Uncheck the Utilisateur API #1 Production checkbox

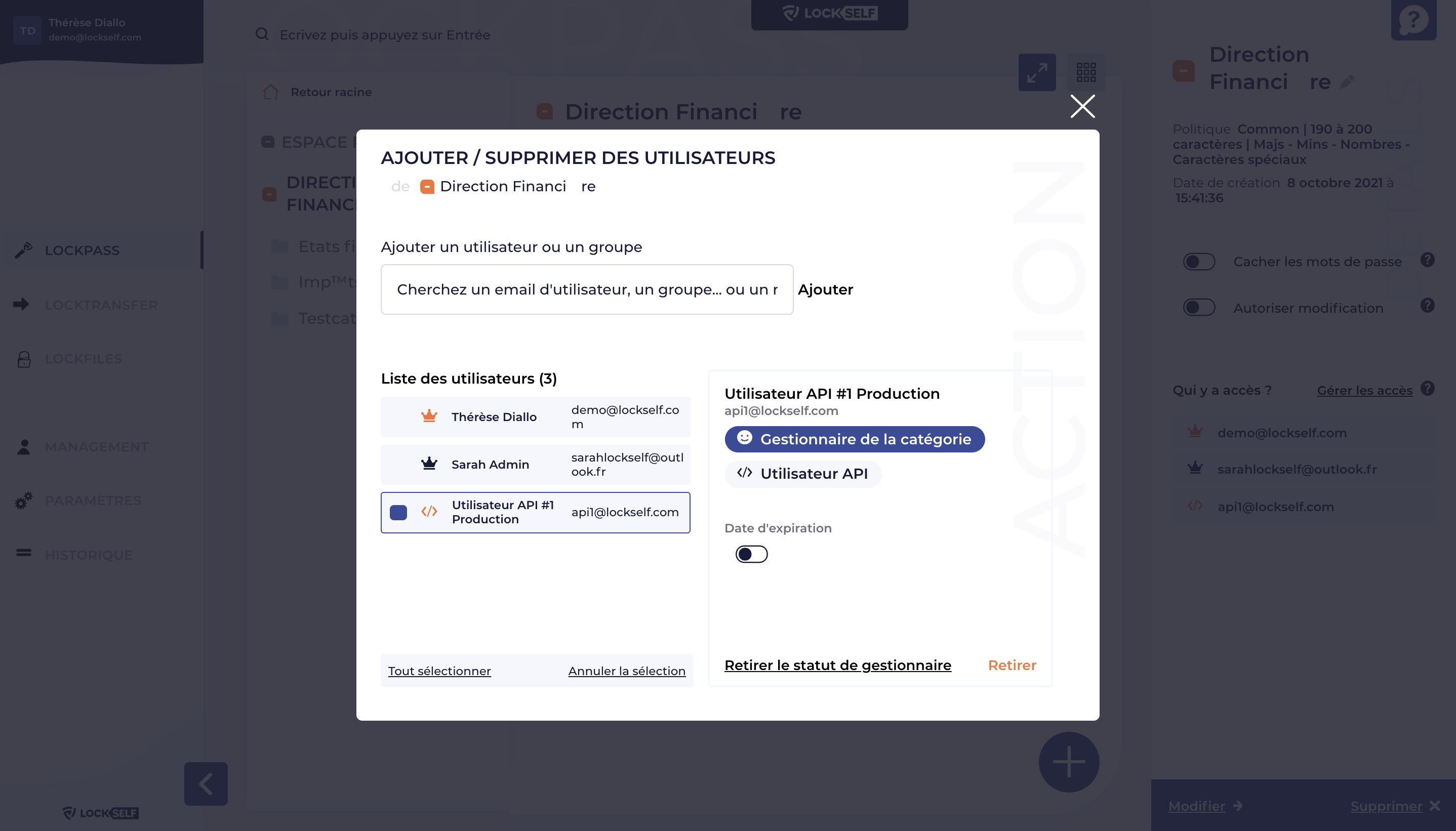click(398, 513)
